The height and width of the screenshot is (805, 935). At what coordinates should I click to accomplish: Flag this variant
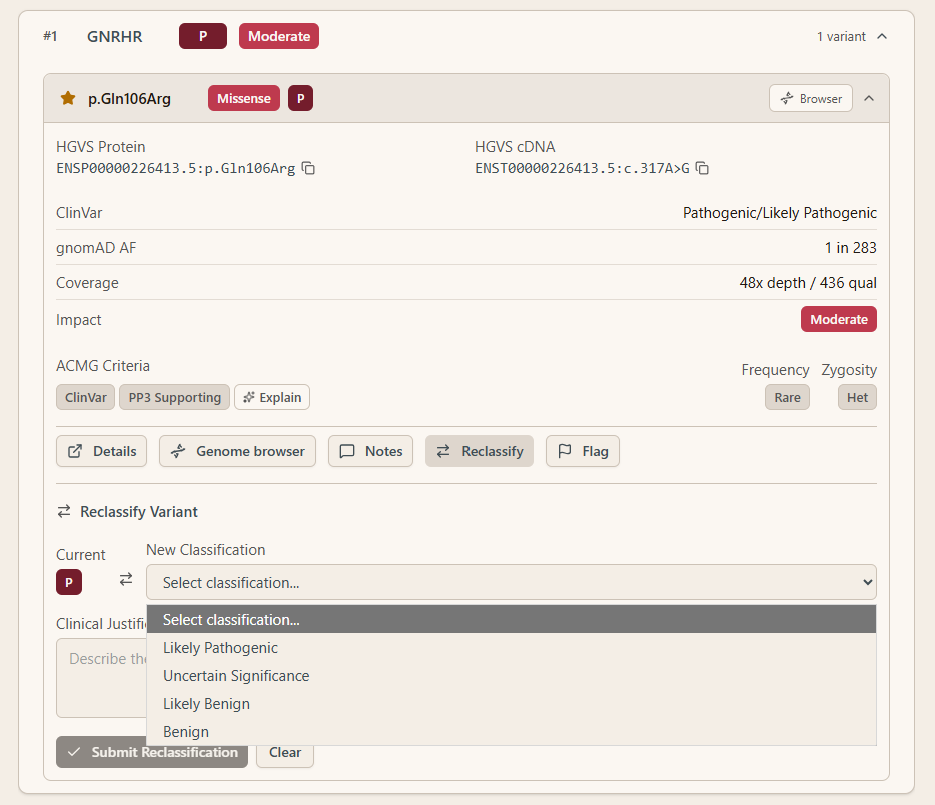583,451
